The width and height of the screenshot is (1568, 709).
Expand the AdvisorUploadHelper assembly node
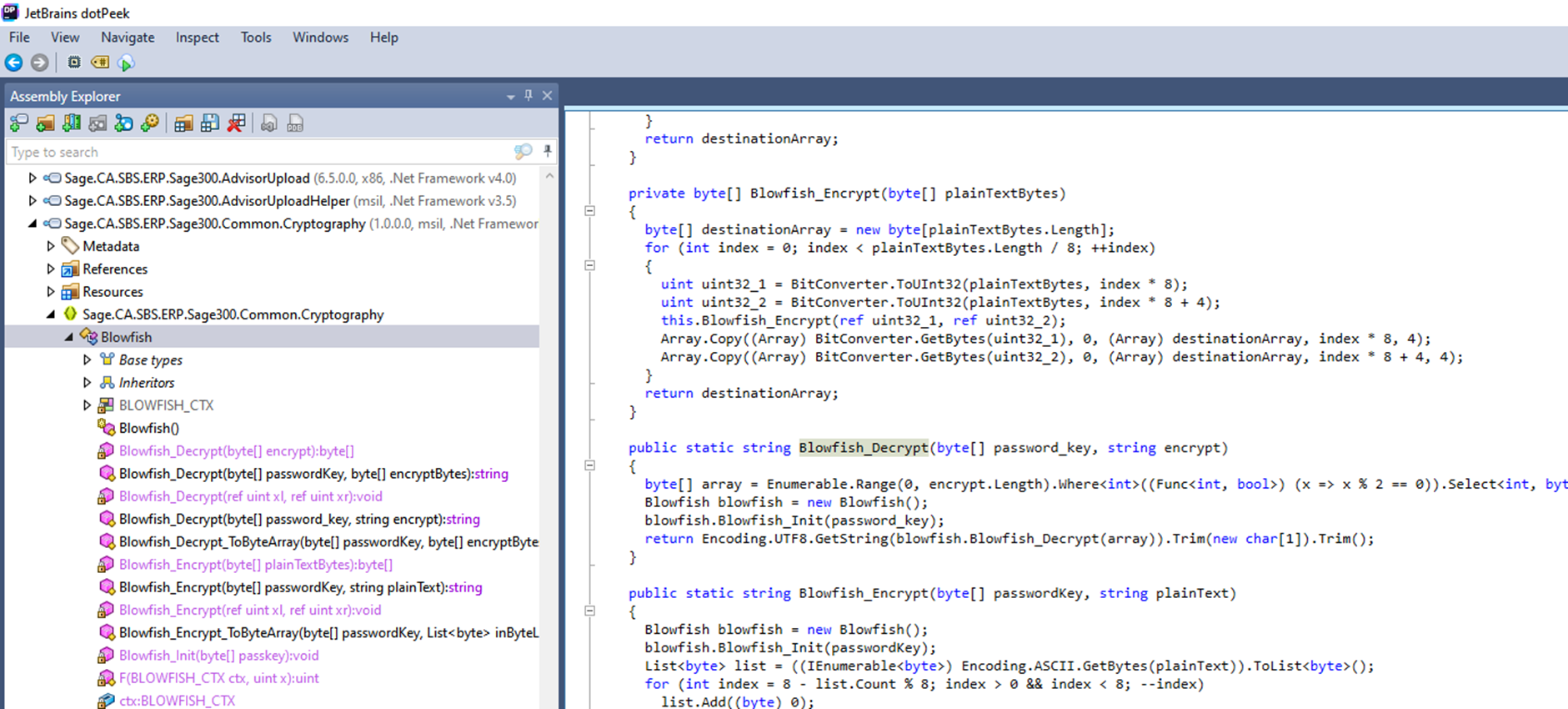[33, 201]
